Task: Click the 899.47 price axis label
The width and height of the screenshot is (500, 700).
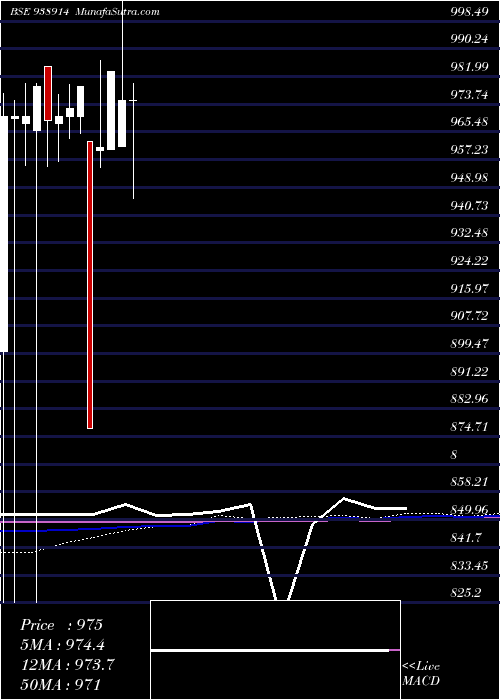Action: 469,344
